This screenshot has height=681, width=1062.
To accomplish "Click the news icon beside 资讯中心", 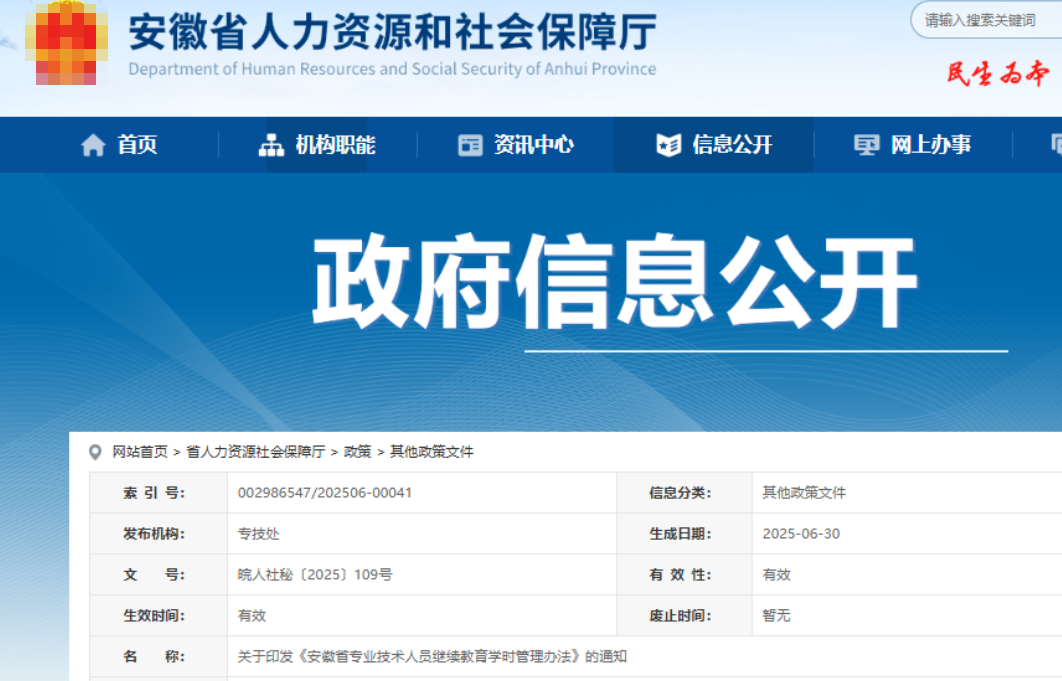I will point(470,146).
